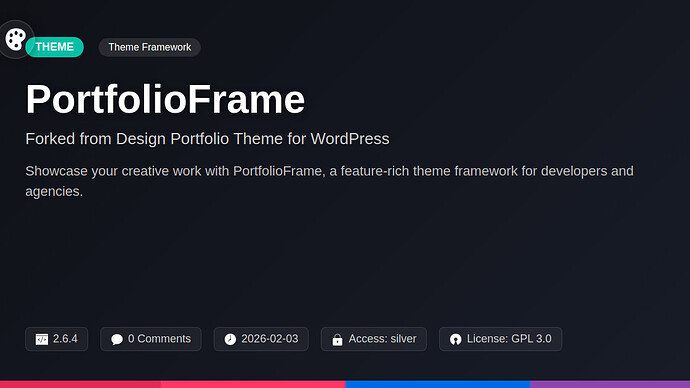Viewport: 690px width, 388px height.
Task: Select the 2.6.4 version badge
Action: coord(56,339)
